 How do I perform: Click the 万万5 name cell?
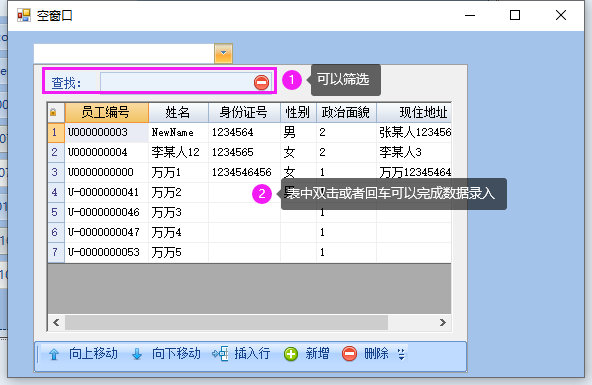179,252
